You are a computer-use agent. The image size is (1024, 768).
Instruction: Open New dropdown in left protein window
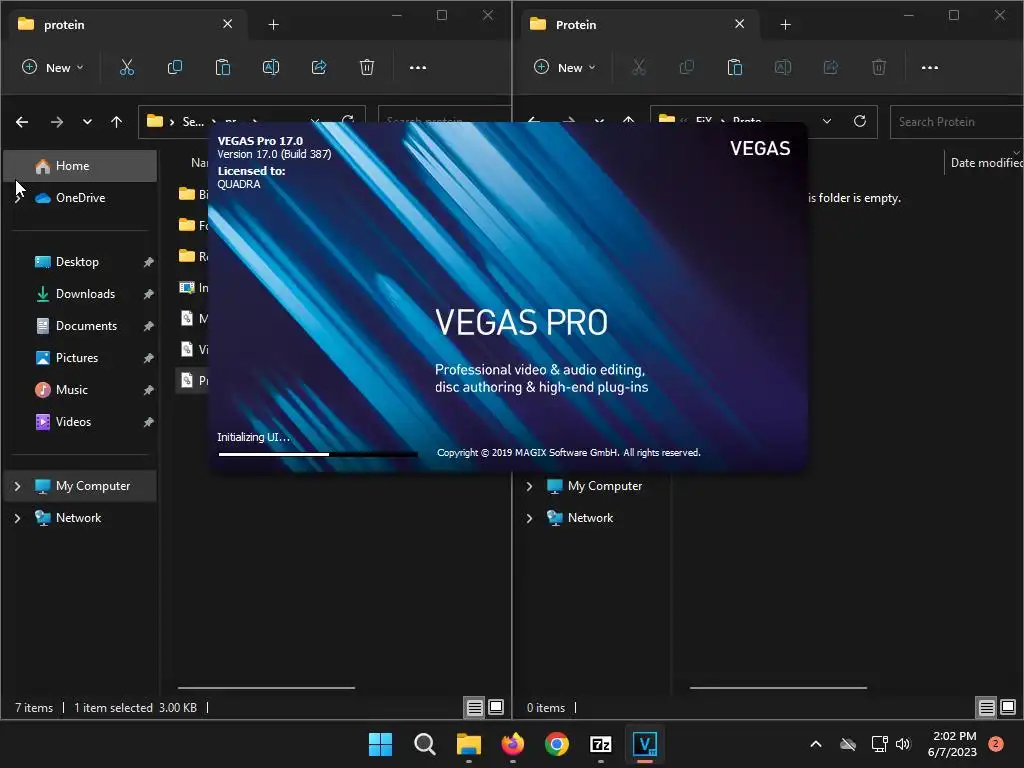tap(53, 67)
